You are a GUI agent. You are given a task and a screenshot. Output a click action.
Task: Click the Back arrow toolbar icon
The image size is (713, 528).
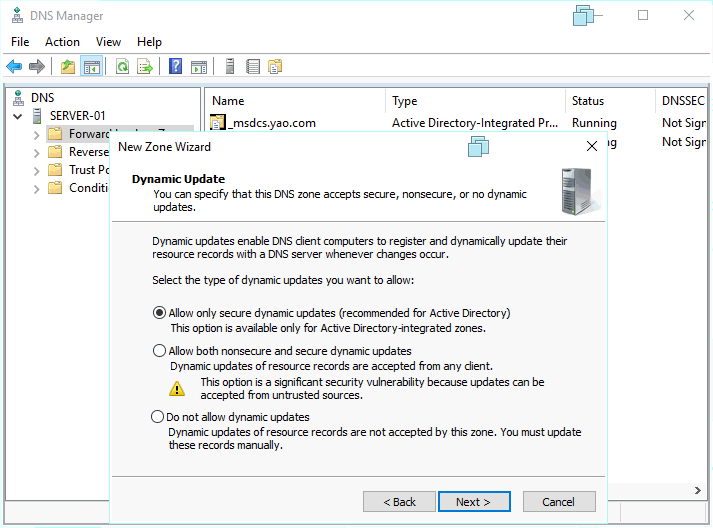click(14, 67)
